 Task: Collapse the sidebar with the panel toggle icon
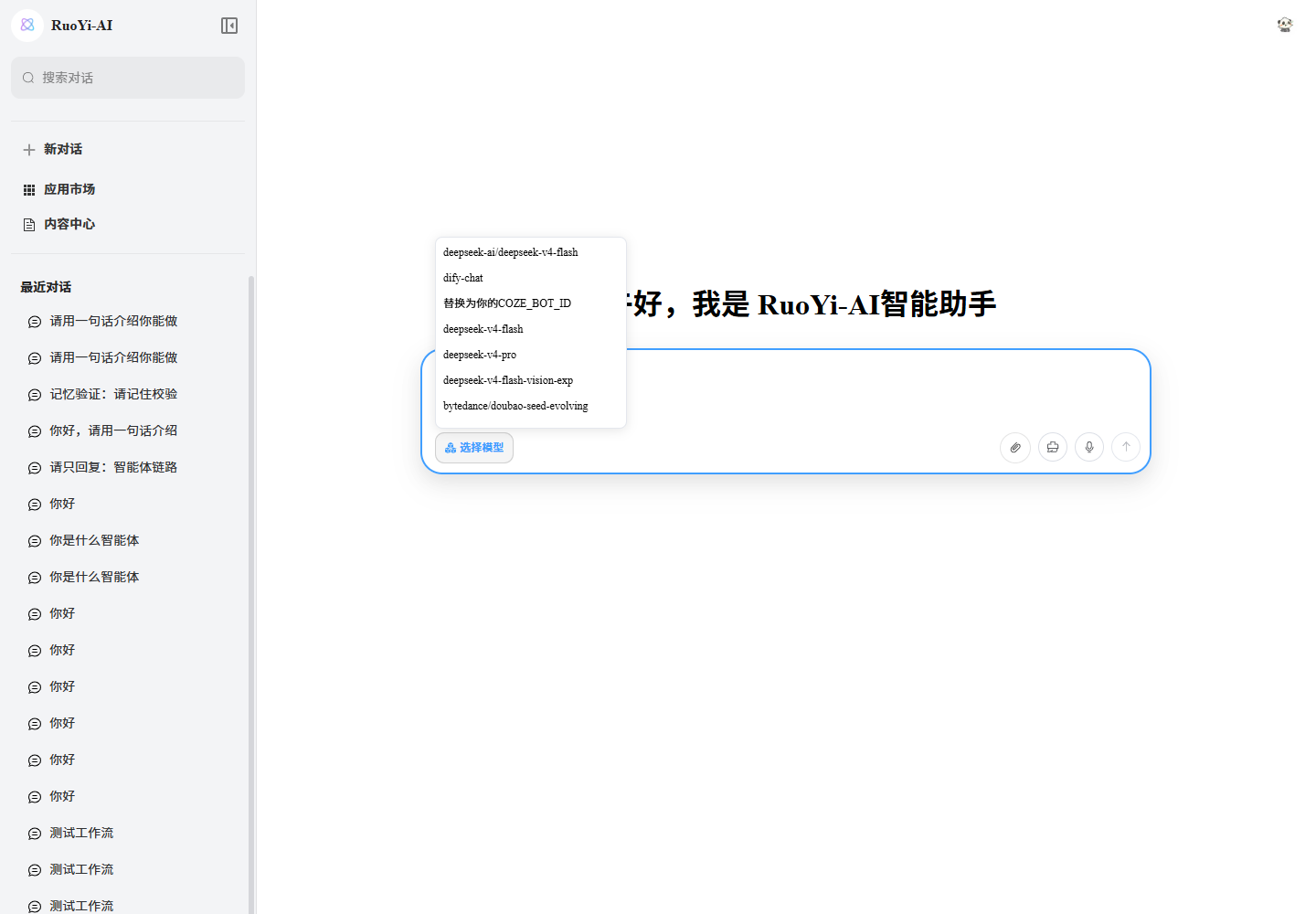tap(229, 26)
